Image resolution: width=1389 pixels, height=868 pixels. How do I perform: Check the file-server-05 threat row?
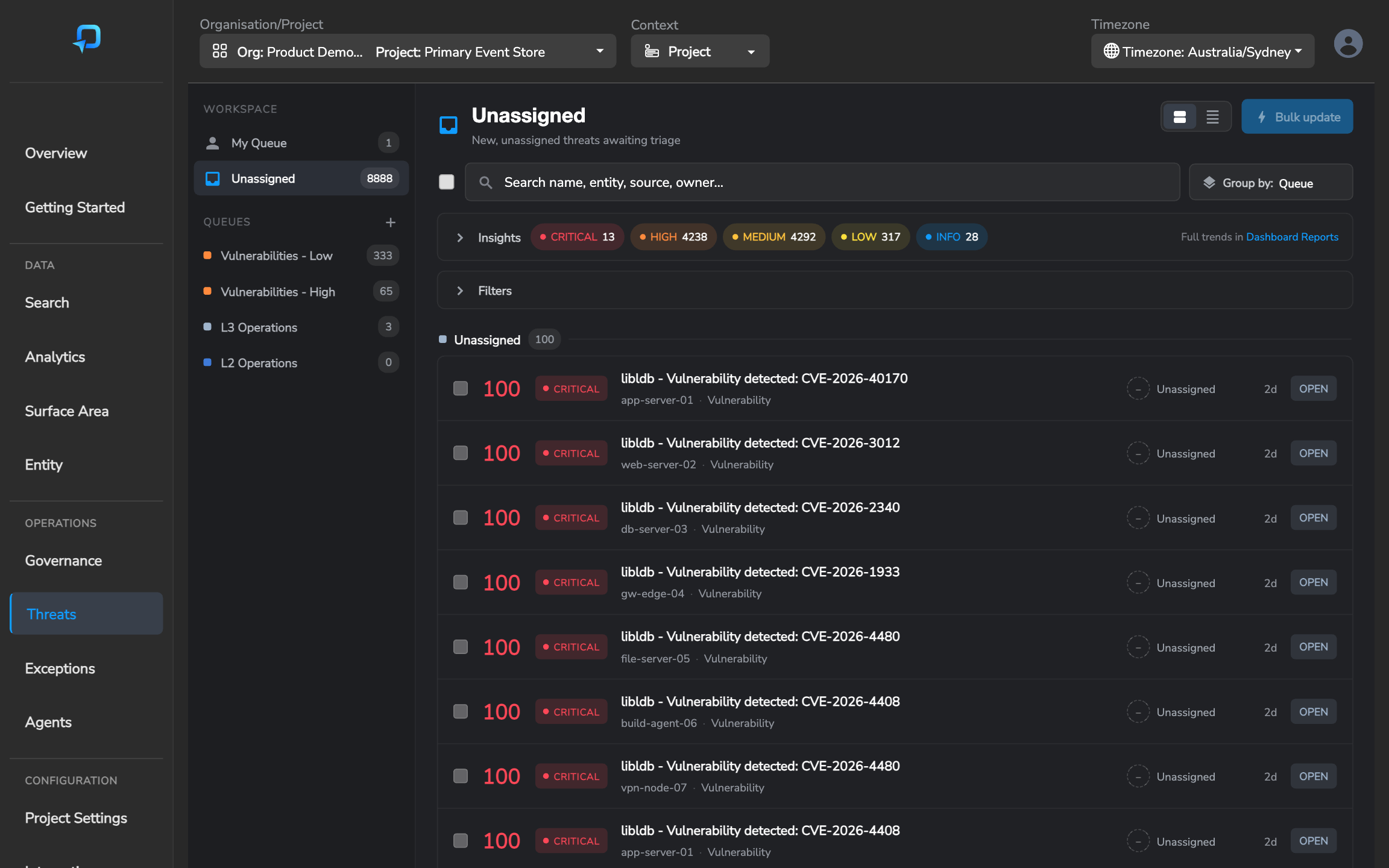coord(461,647)
